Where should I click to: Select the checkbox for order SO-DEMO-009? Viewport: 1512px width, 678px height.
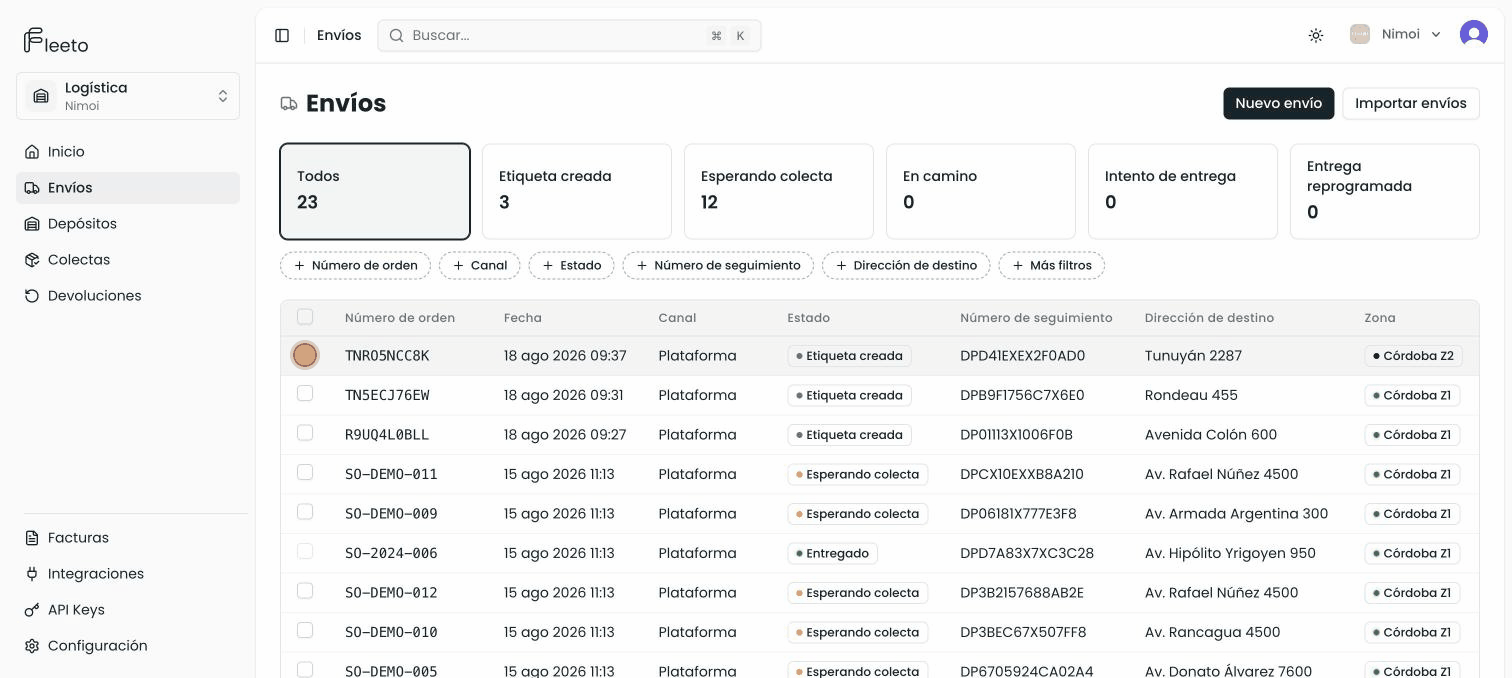point(305,512)
